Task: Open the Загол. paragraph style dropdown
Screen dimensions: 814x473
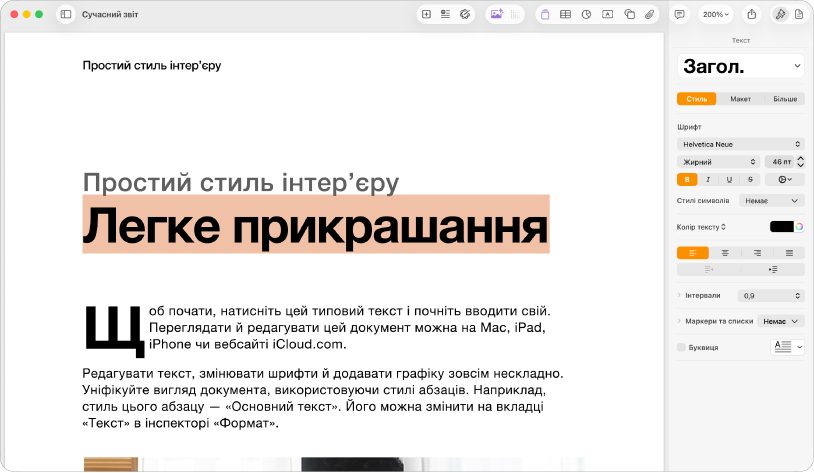Action: (x=741, y=66)
